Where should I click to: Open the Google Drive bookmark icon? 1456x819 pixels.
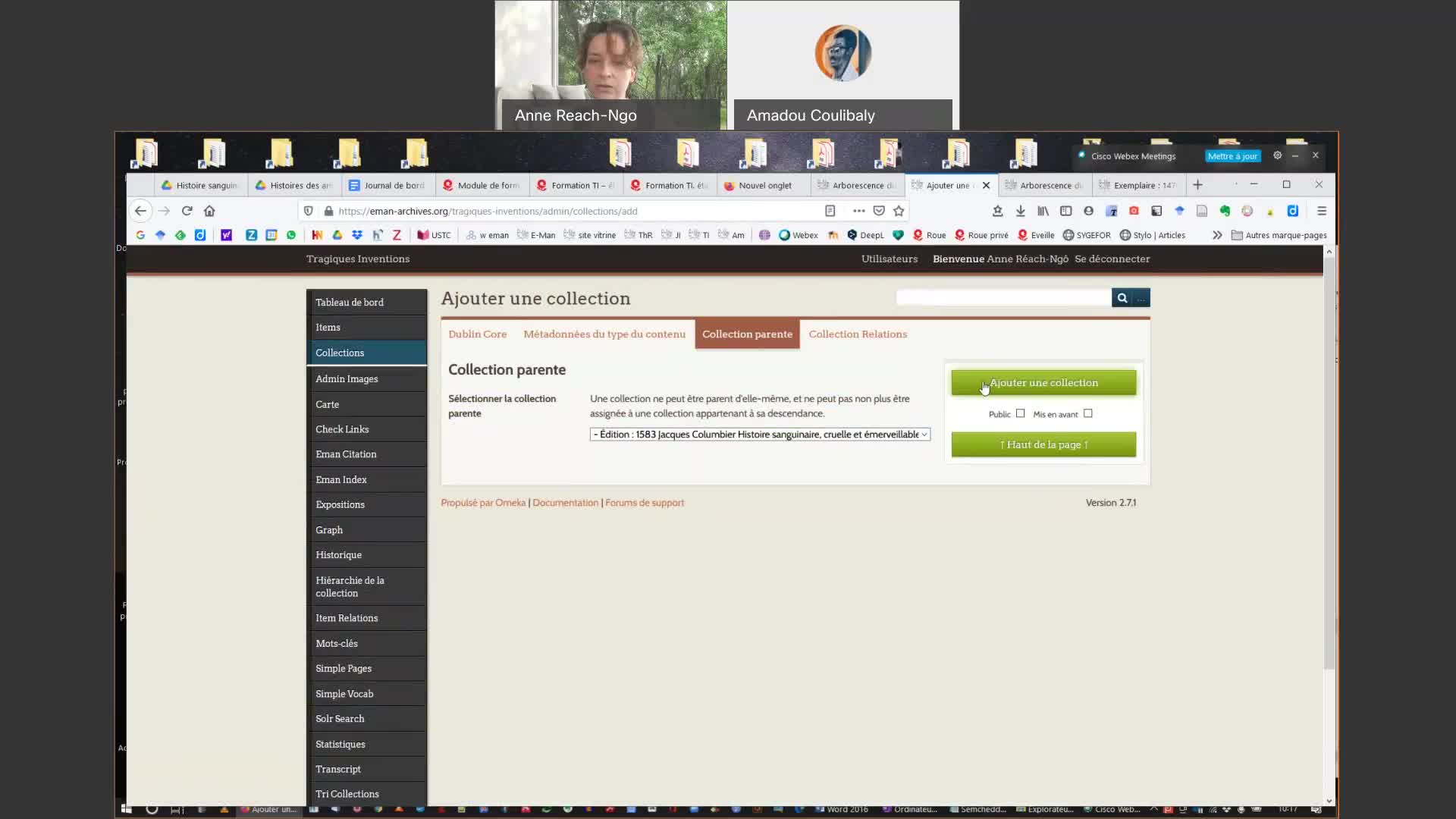pos(337,235)
